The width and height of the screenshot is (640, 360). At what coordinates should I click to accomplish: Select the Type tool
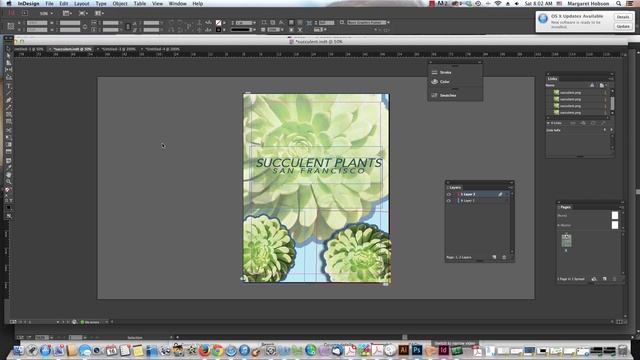(x=9, y=86)
